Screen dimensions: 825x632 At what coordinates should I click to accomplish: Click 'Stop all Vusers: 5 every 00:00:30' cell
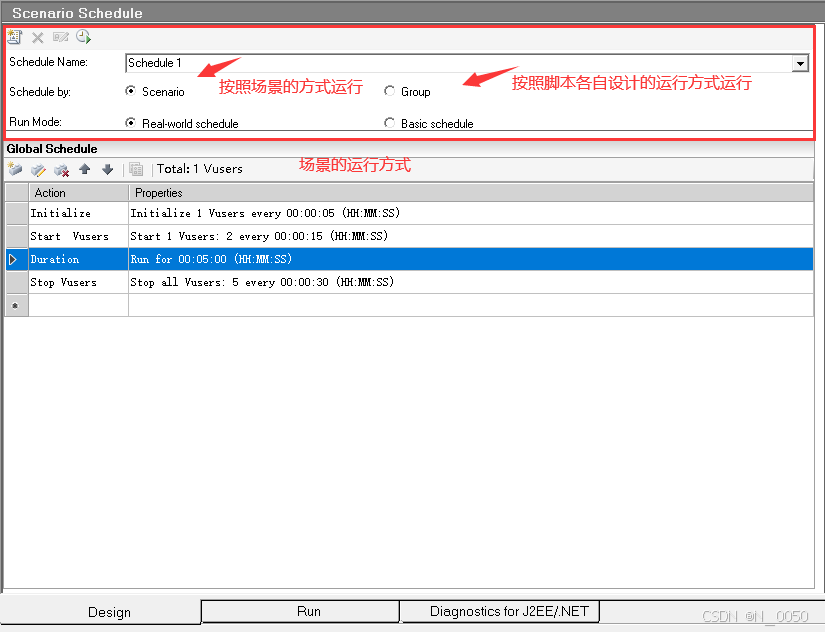pyautogui.click(x=471, y=282)
